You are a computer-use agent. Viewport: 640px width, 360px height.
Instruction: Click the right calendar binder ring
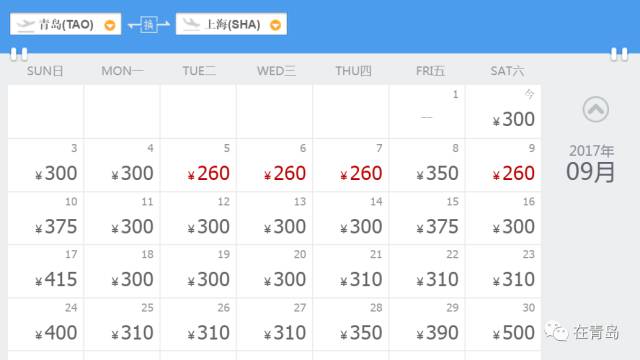coord(619,54)
